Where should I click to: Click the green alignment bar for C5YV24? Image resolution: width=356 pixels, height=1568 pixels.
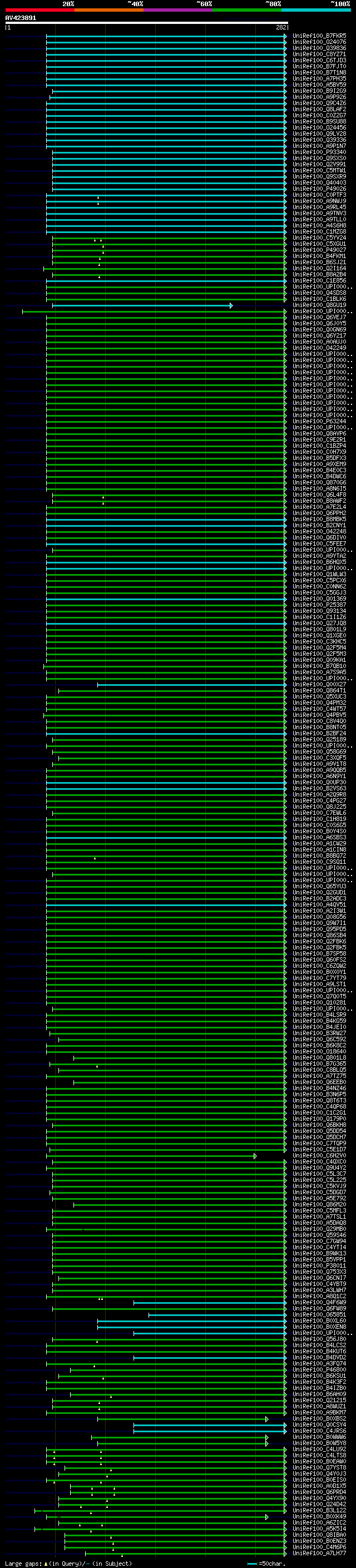pos(169,238)
